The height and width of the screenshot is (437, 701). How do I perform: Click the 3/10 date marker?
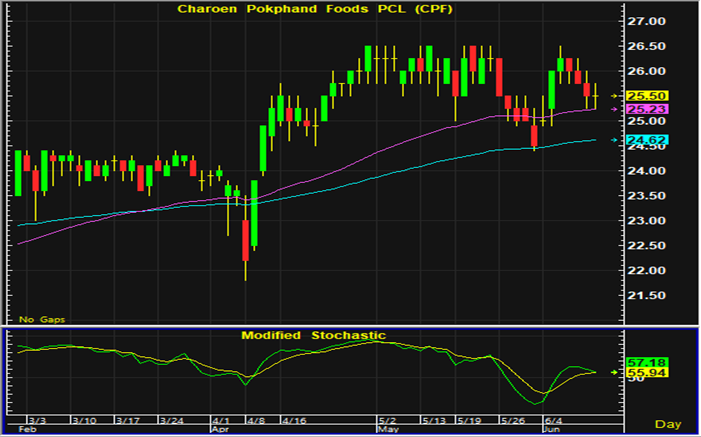coord(84,421)
